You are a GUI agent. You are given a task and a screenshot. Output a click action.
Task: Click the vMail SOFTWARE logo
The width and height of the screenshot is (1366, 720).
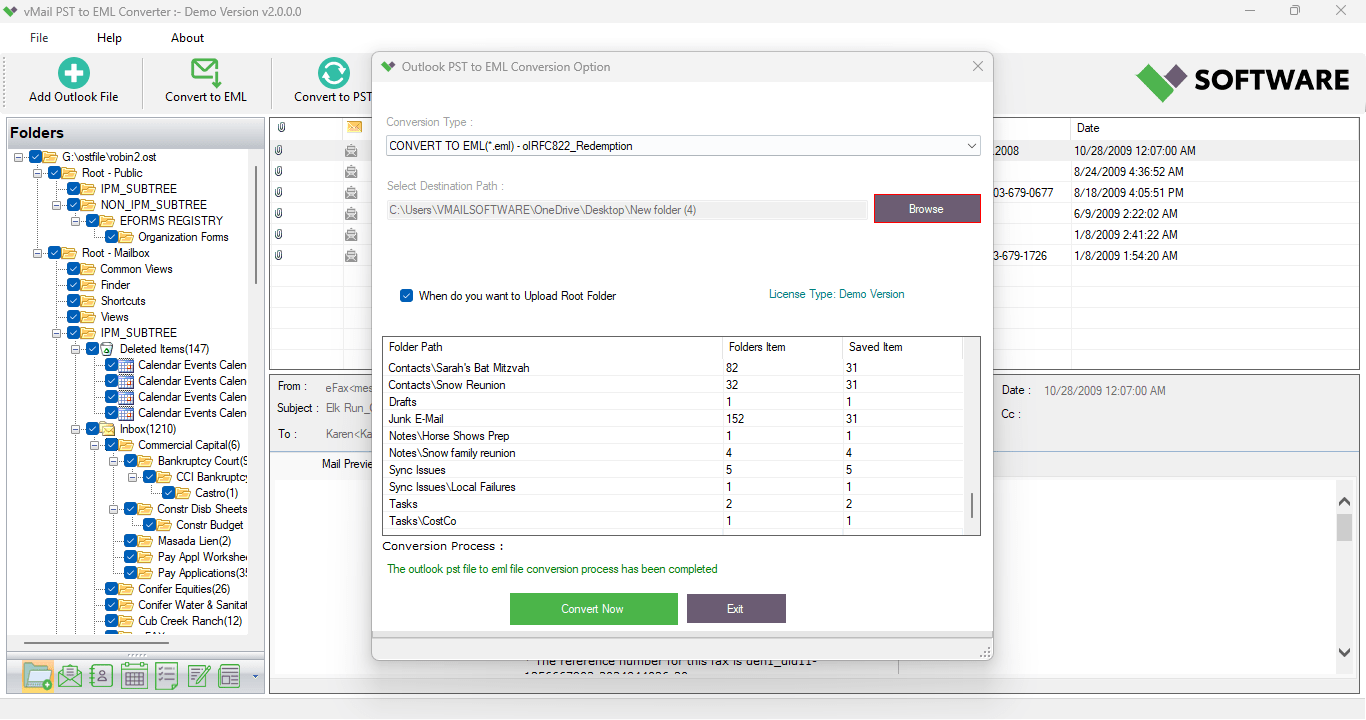(1242, 81)
